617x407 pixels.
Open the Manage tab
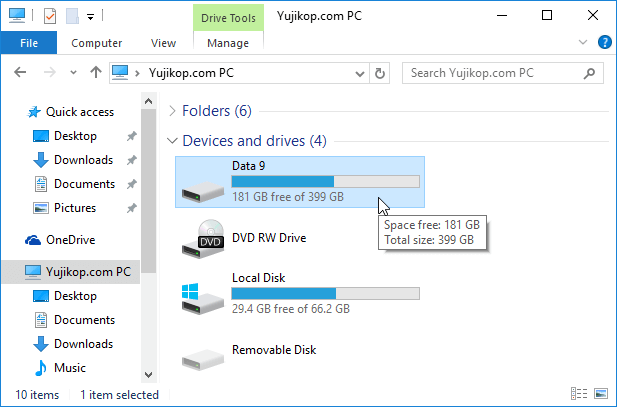tap(228, 43)
